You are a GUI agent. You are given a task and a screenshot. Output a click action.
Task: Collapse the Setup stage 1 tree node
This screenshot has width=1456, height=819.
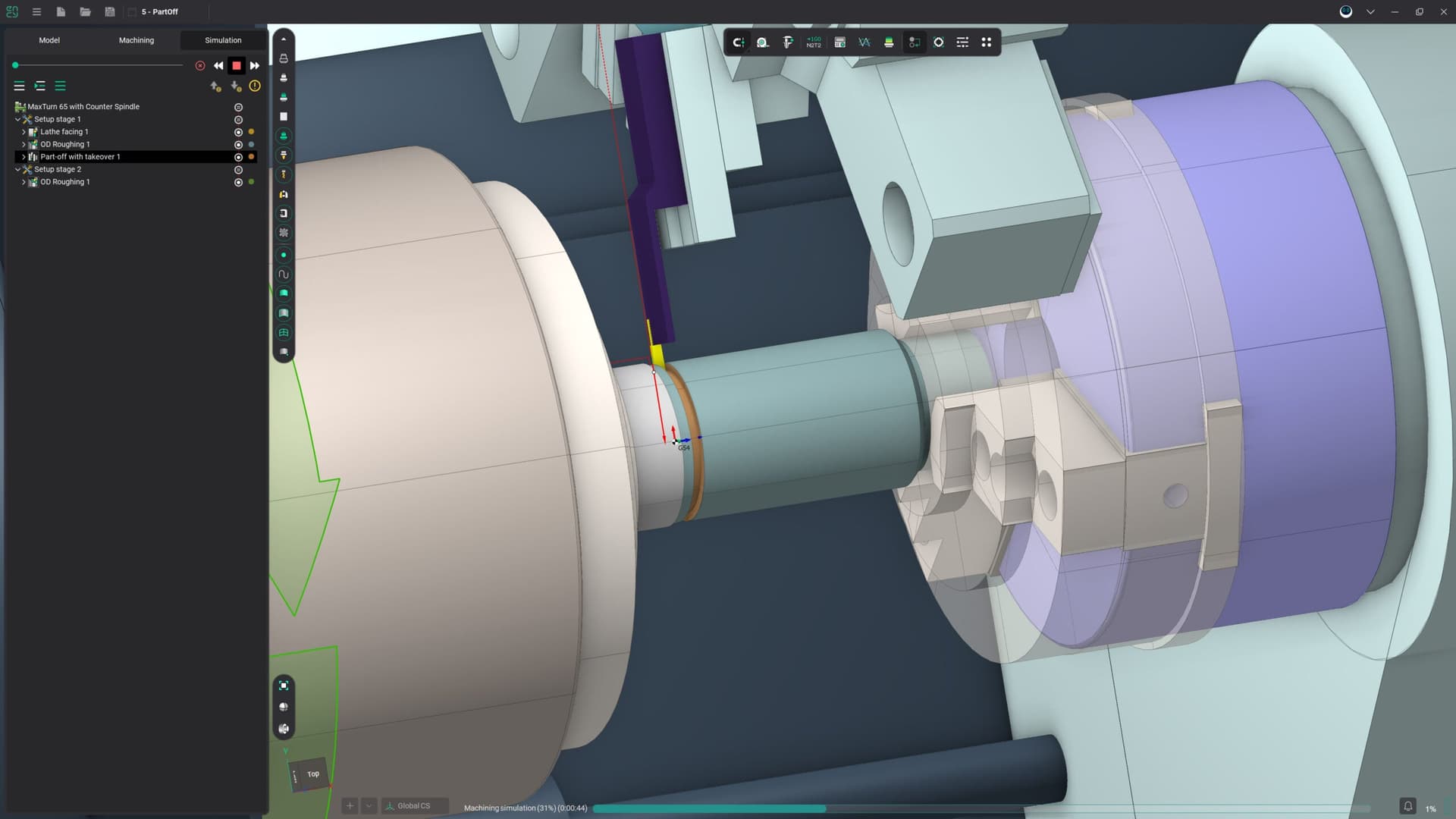point(17,119)
